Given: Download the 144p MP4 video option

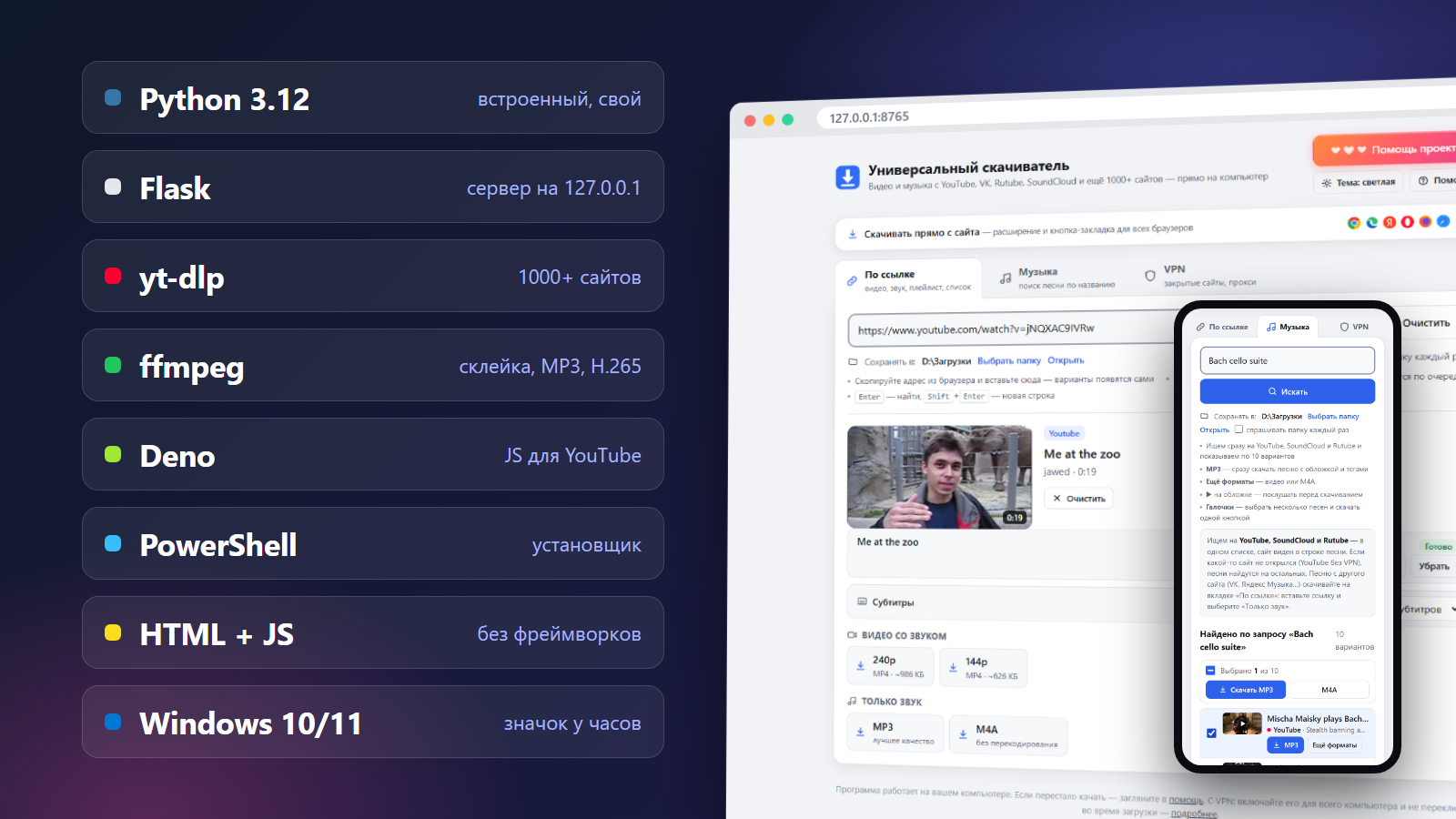Looking at the screenshot, I should (984, 668).
